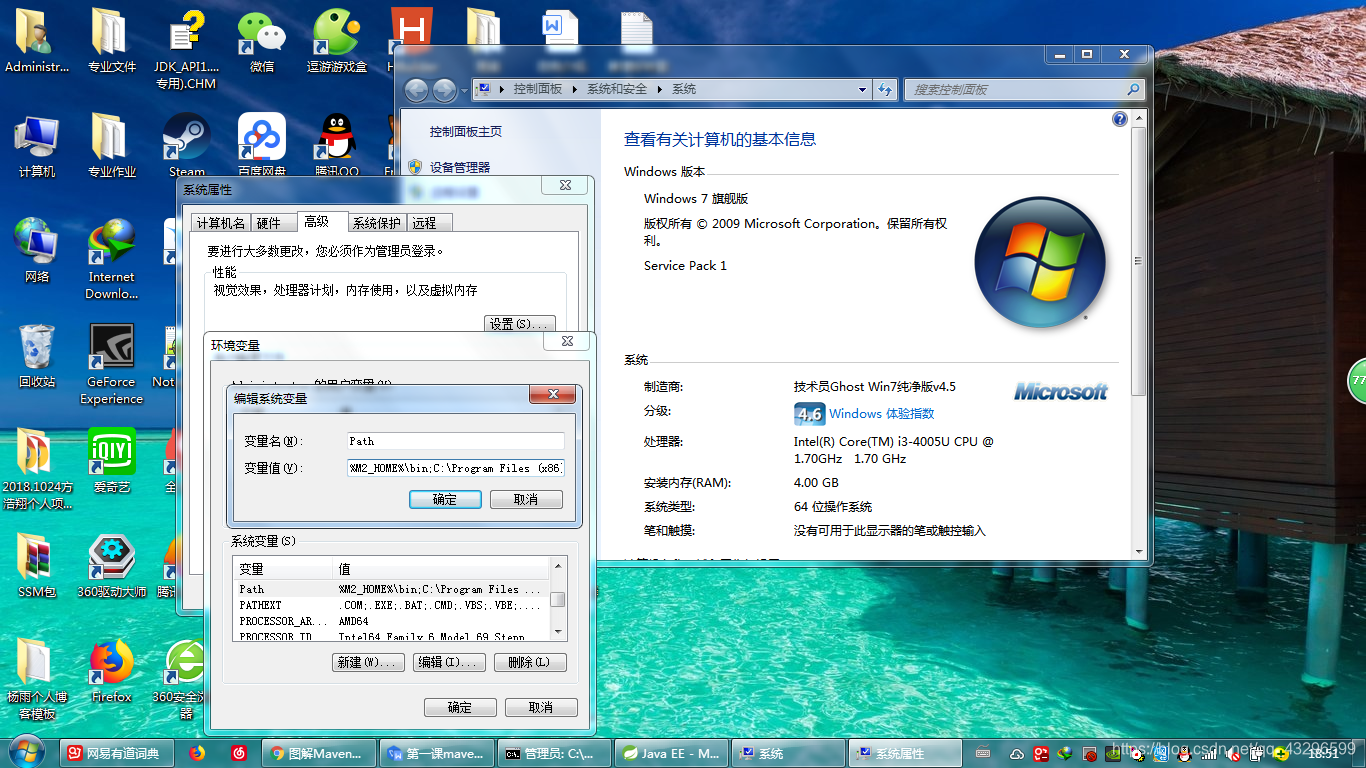Click 确定 in 编辑系统变量 dialog

tap(445, 499)
